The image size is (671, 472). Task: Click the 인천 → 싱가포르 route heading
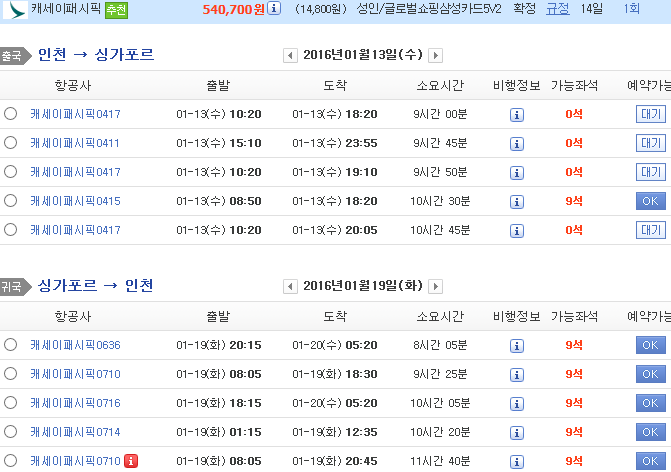[x=96, y=55]
